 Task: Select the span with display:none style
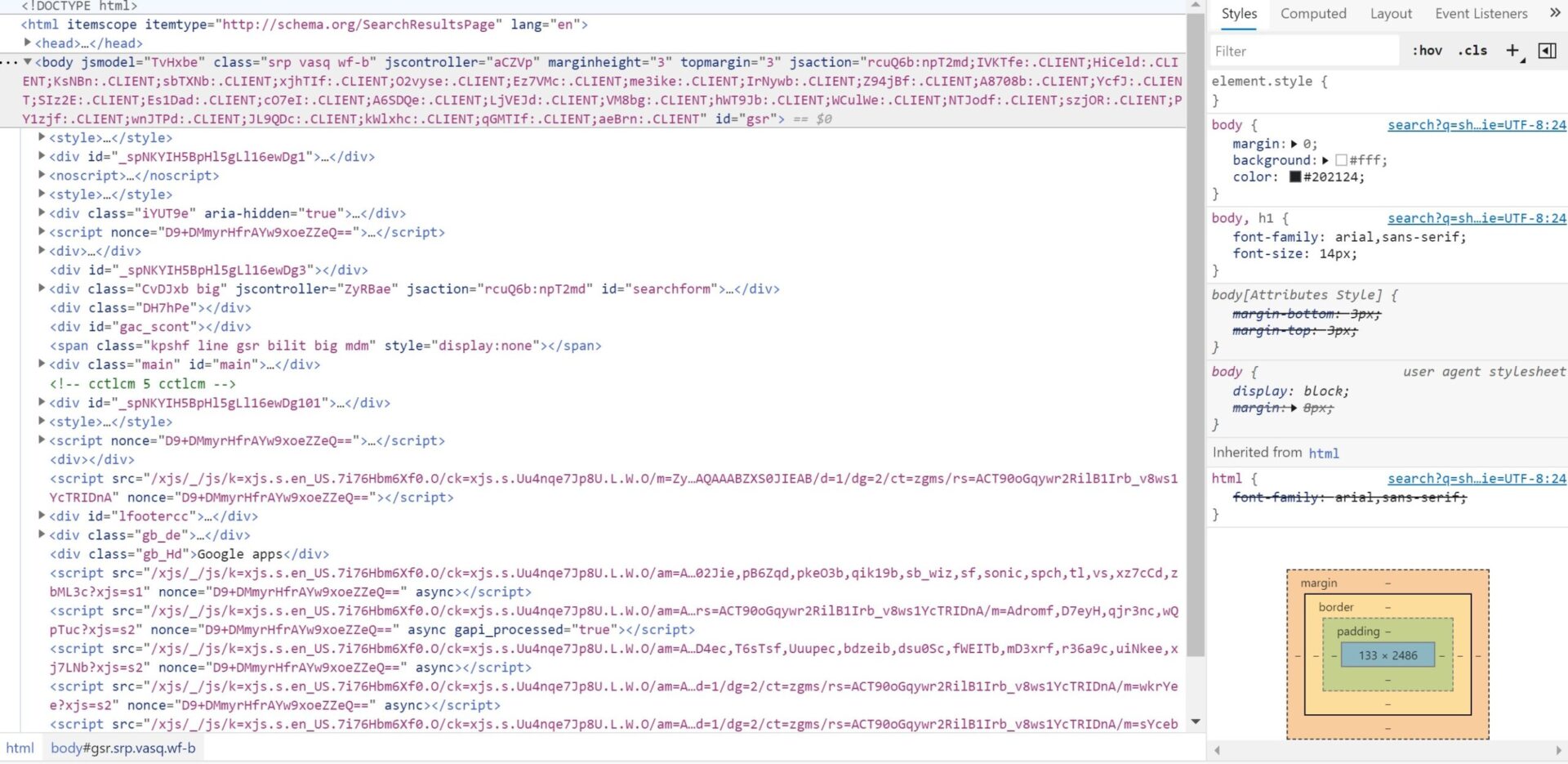[x=325, y=346]
